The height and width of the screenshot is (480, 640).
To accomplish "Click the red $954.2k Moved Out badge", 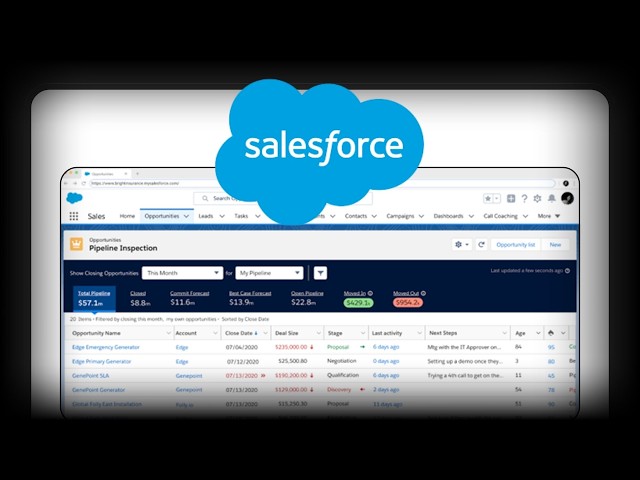I will click(x=407, y=303).
